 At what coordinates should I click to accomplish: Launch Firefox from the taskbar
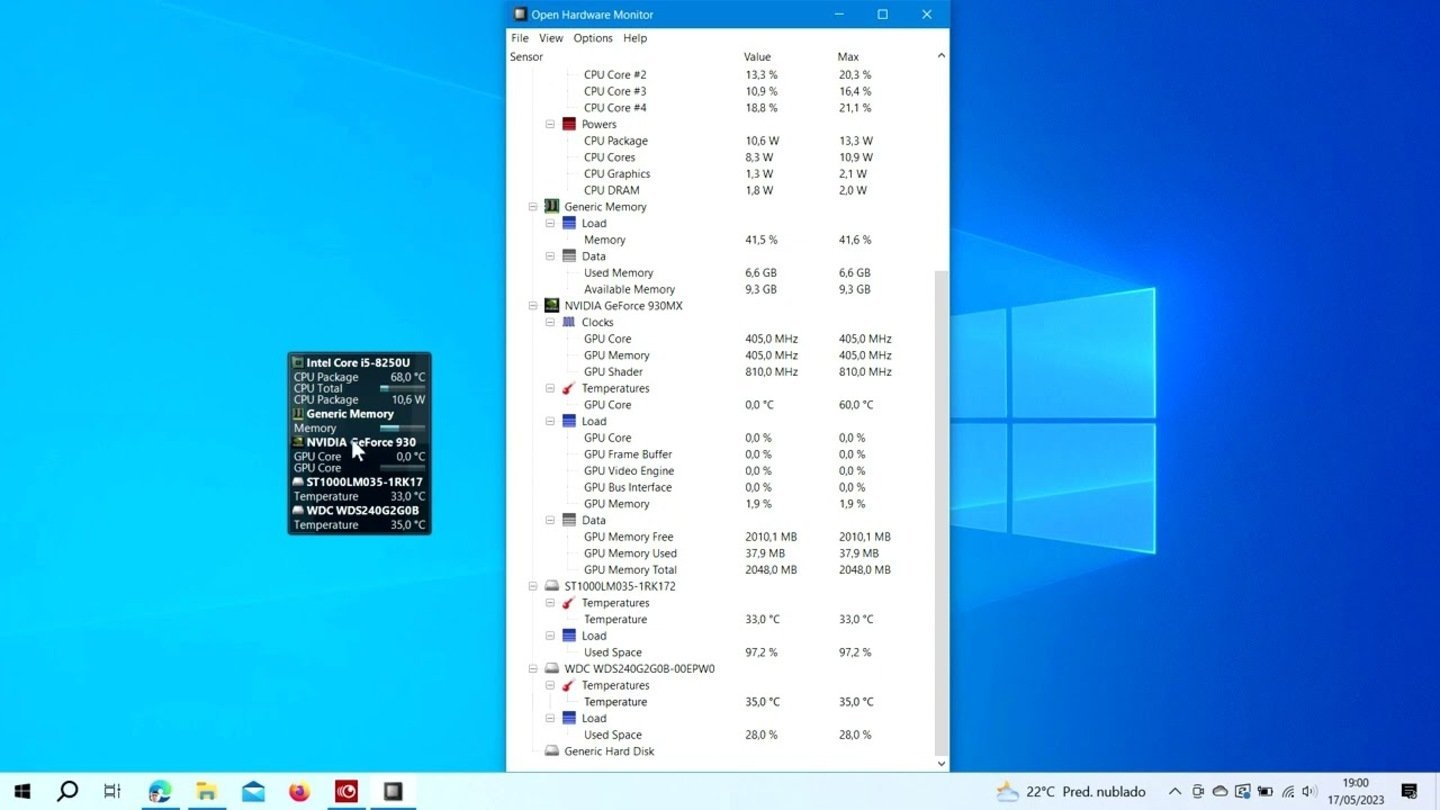click(x=299, y=791)
